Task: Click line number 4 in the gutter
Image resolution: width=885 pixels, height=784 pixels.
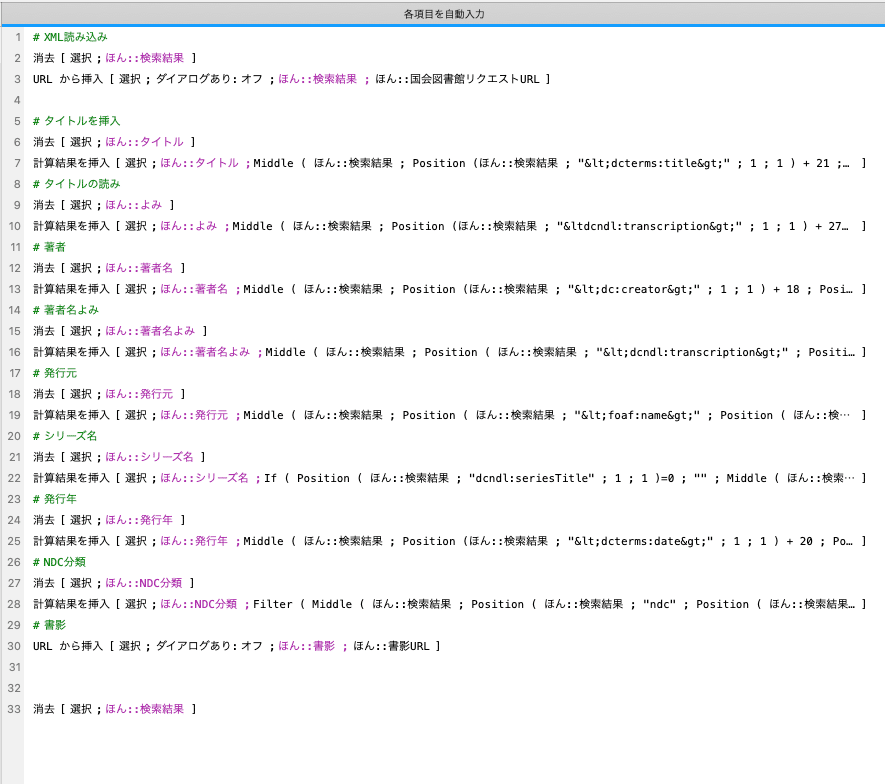Action: tap(17, 100)
